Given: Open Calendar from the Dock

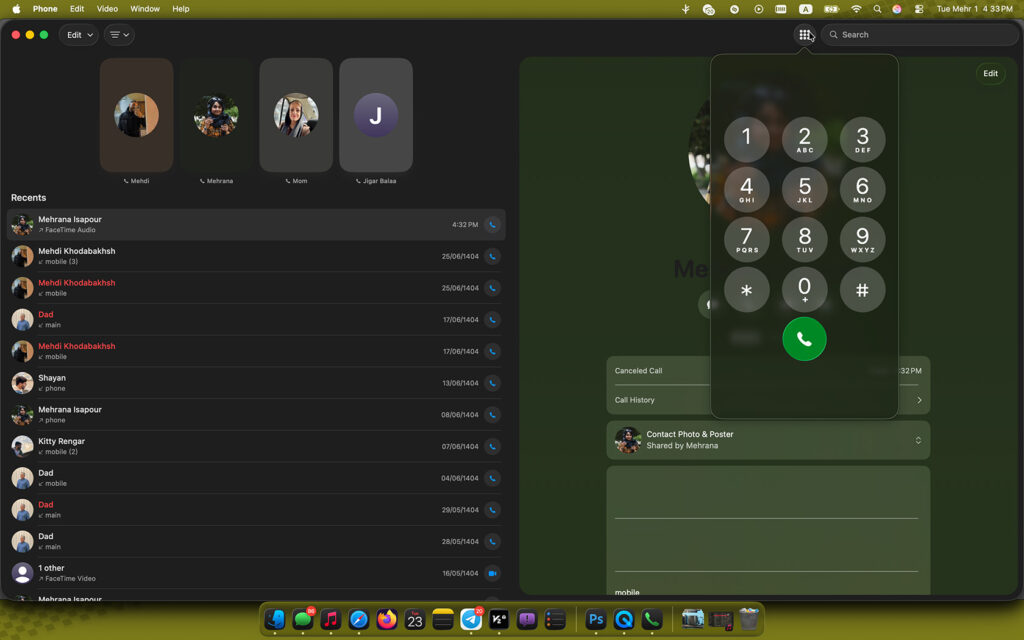Looking at the screenshot, I should pos(415,619).
